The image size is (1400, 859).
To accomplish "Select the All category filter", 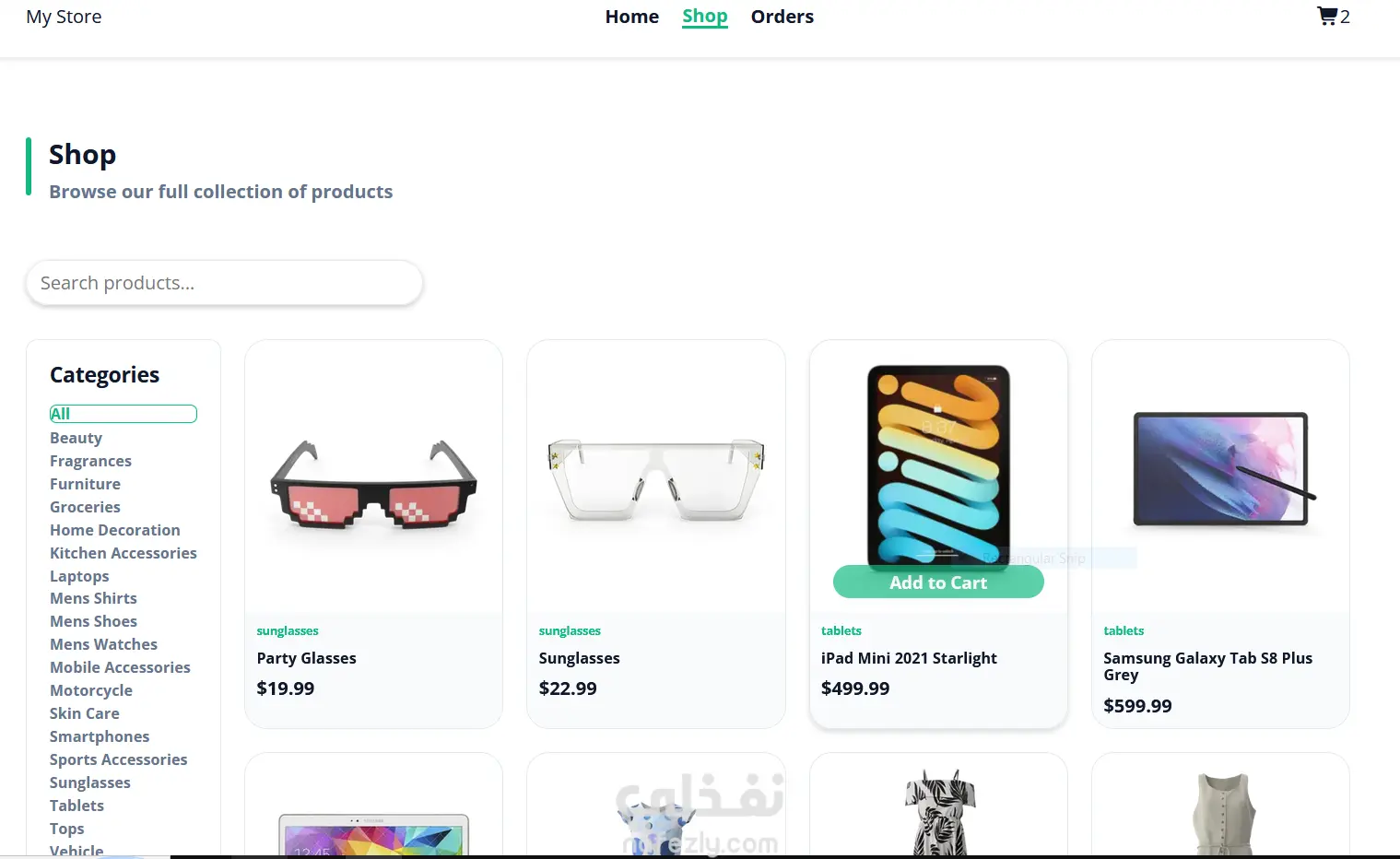I will (x=124, y=414).
